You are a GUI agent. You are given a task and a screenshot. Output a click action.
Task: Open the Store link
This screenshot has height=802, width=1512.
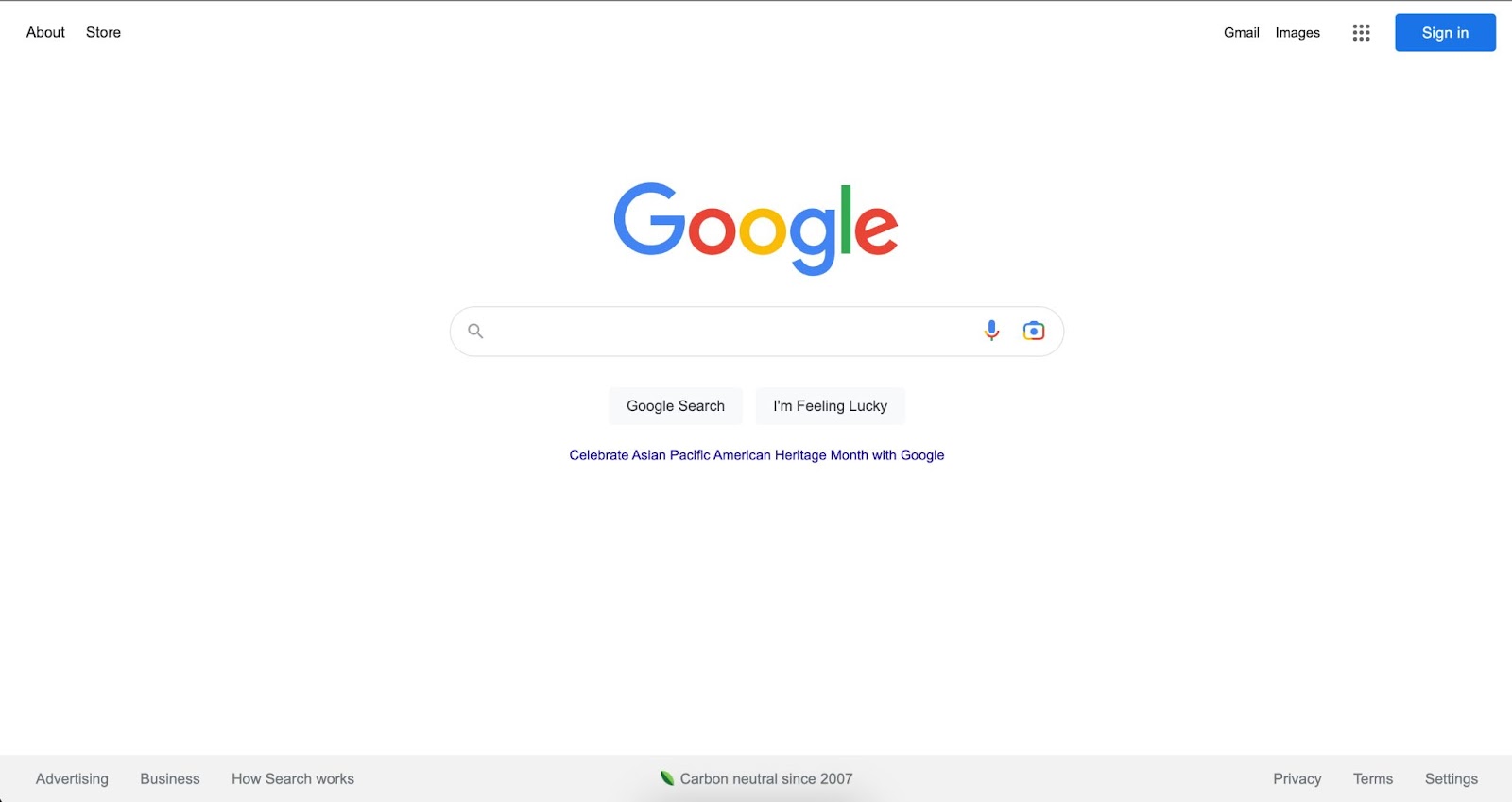coord(103,32)
